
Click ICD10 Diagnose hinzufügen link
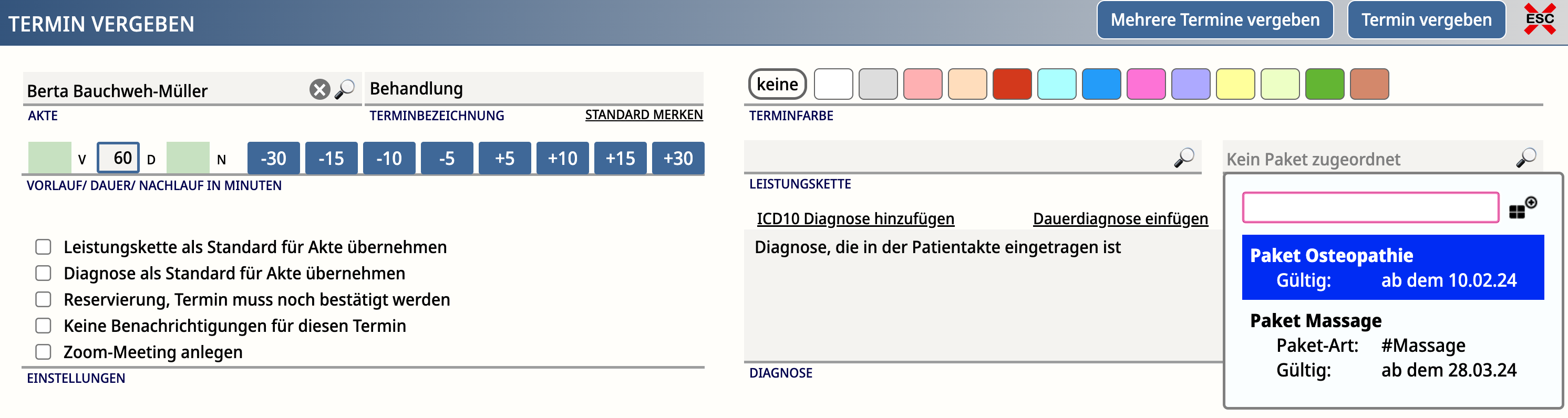(x=855, y=218)
